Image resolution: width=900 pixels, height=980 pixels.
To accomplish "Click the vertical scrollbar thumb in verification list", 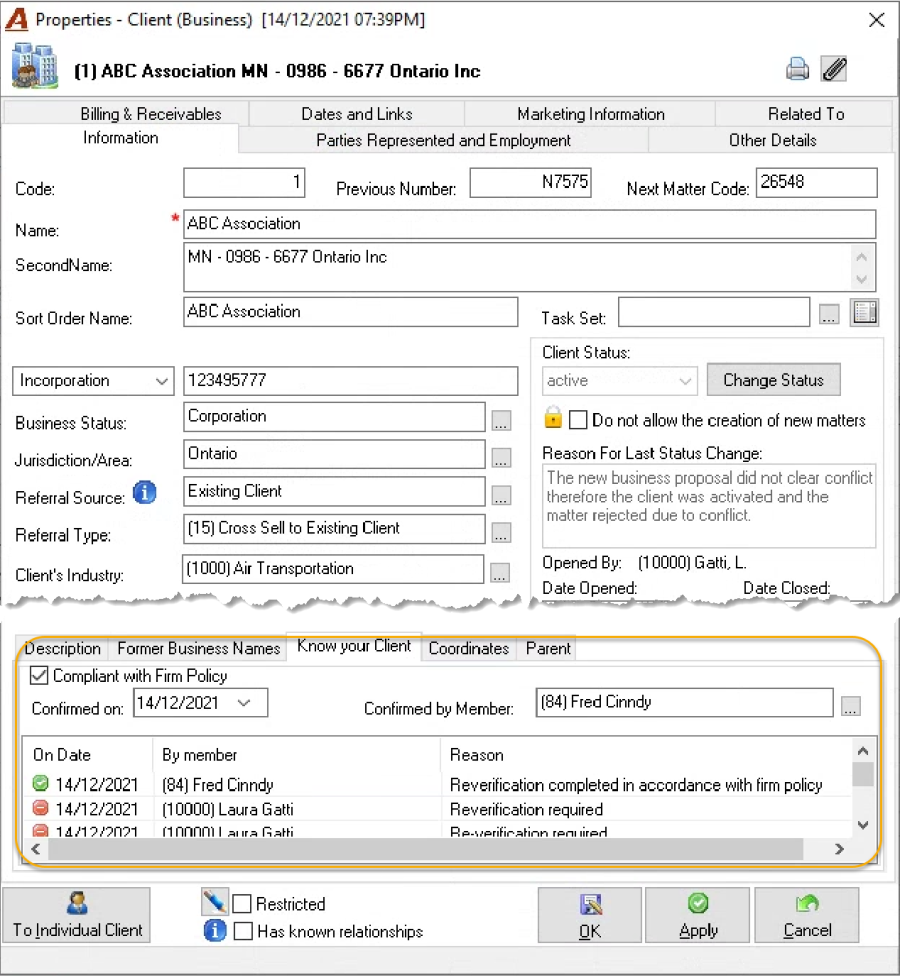I will pos(863,774).
